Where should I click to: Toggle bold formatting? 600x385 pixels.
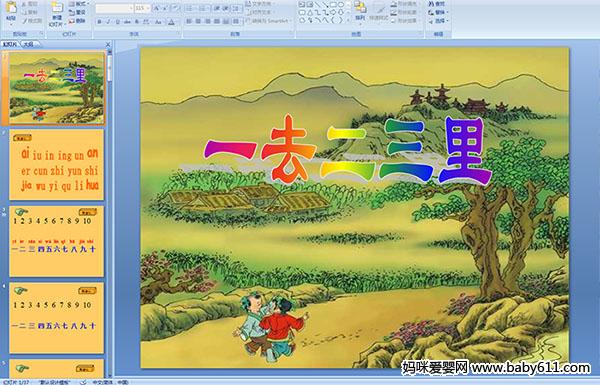click(x=99, y=22)
